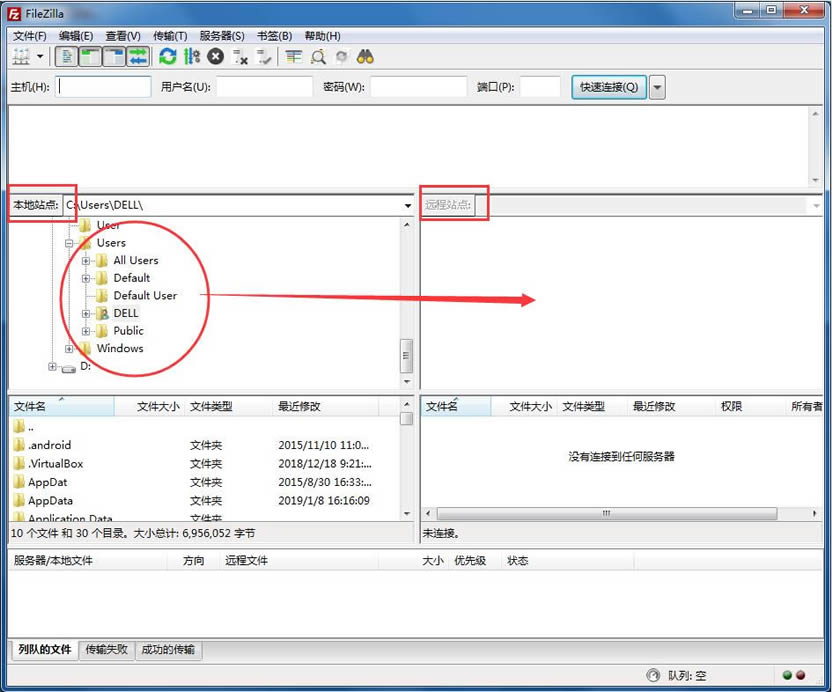Open the filename filters icon
Viewport: 832px width, 692px height.
(x=293, y=57)
